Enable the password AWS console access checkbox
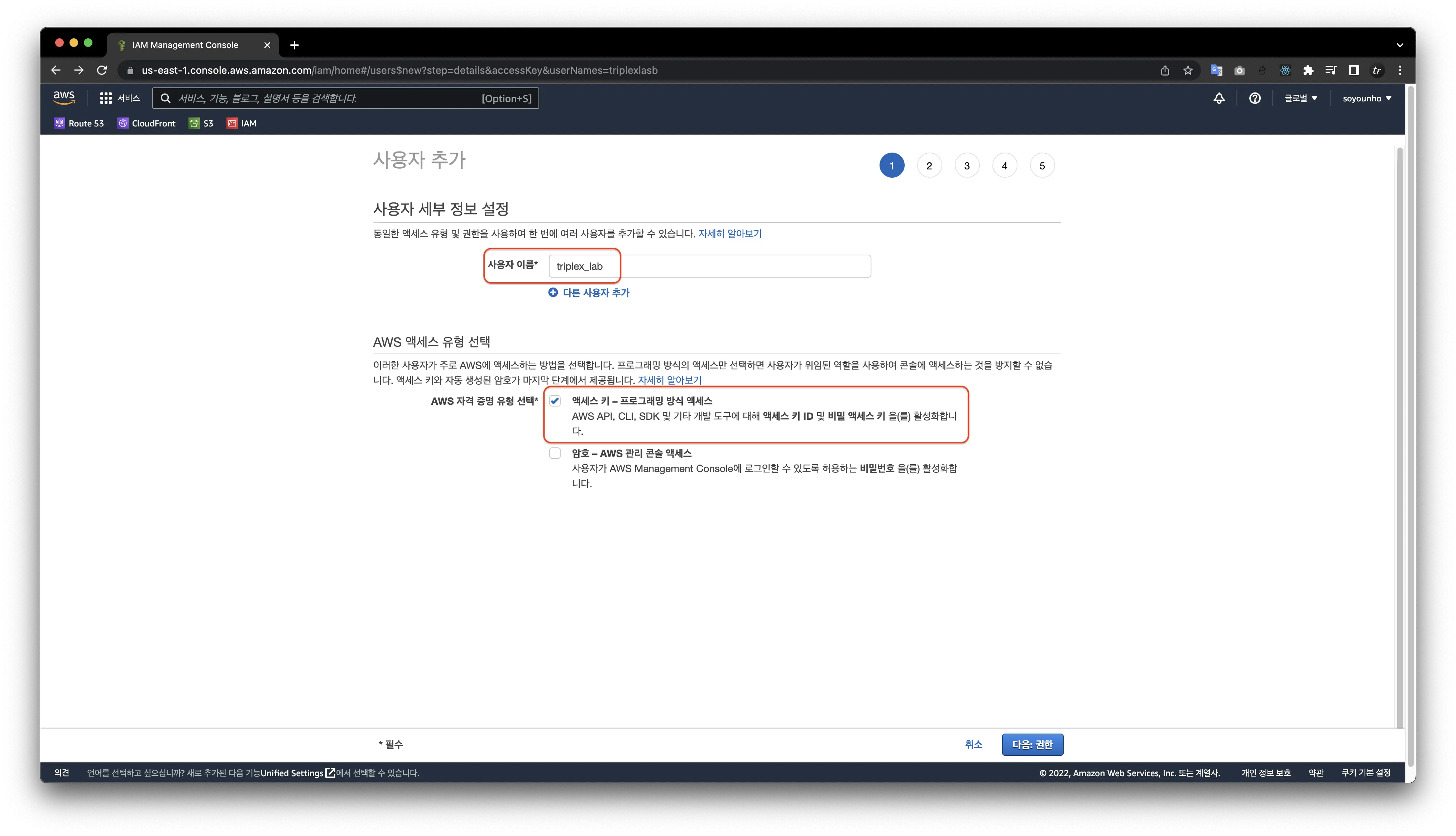The width and height of the screenshot is (1456, 836). [555, 453]
